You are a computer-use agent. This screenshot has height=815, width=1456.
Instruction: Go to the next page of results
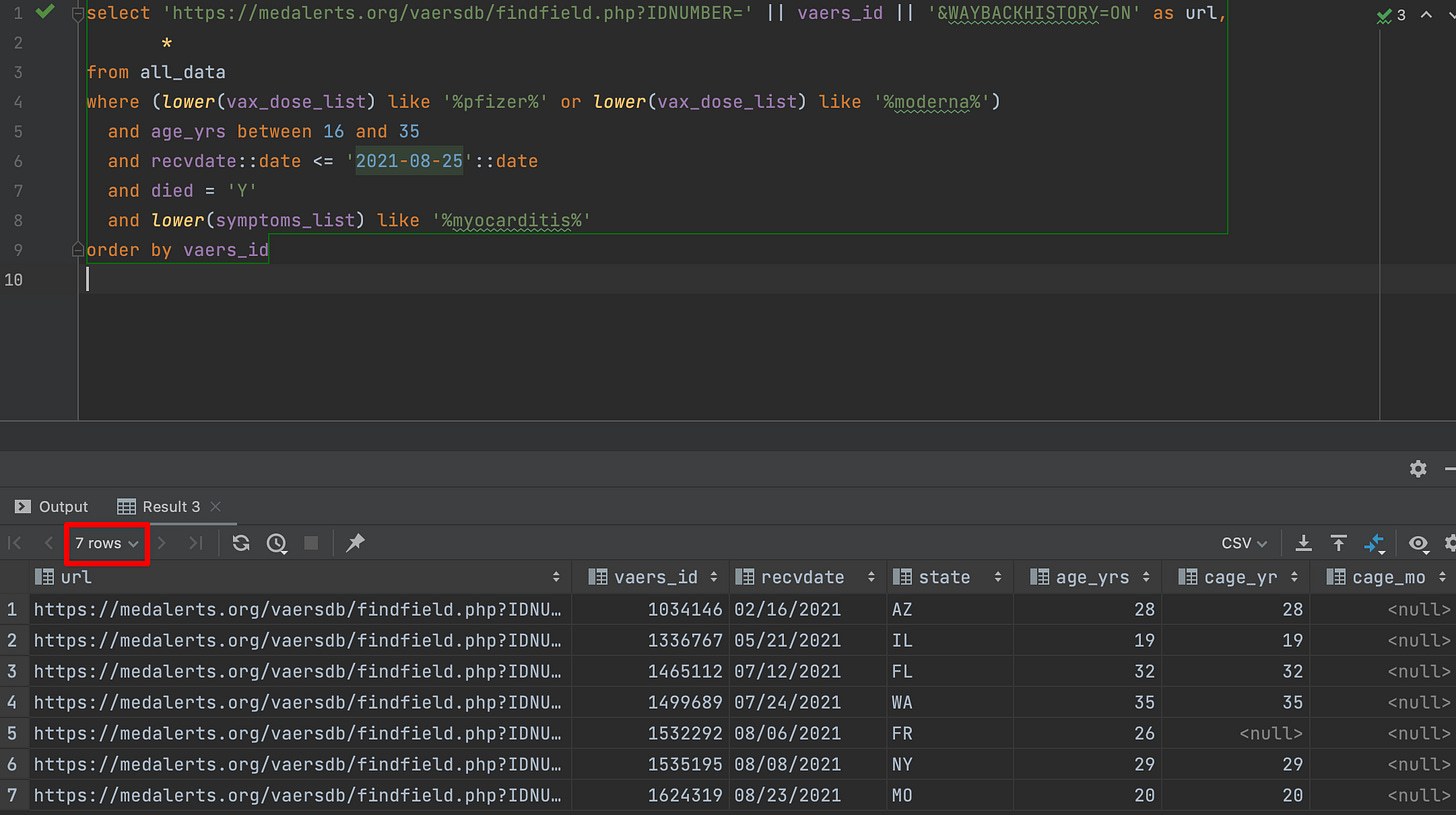tap(163, 543)
